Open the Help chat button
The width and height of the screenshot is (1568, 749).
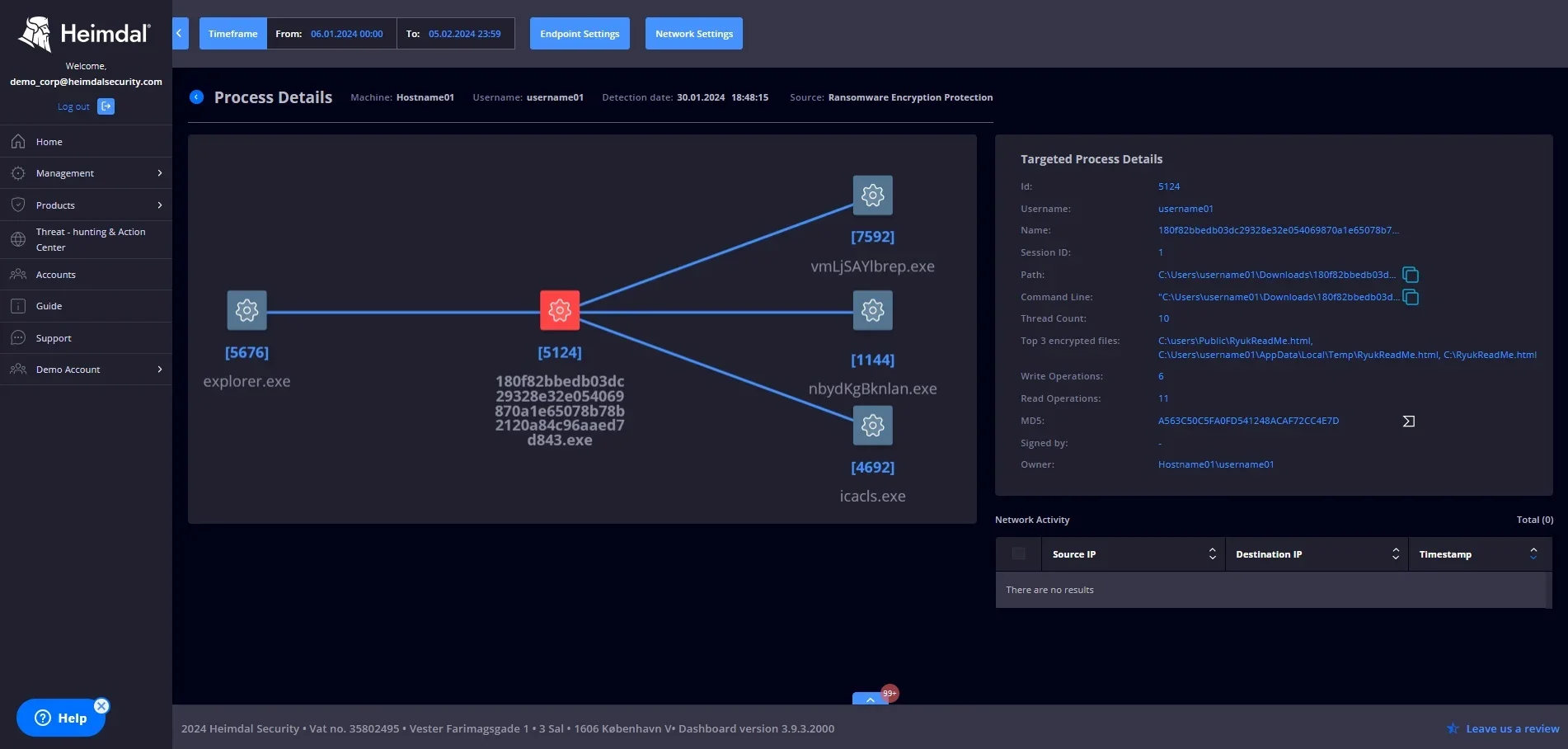[61, 718]
